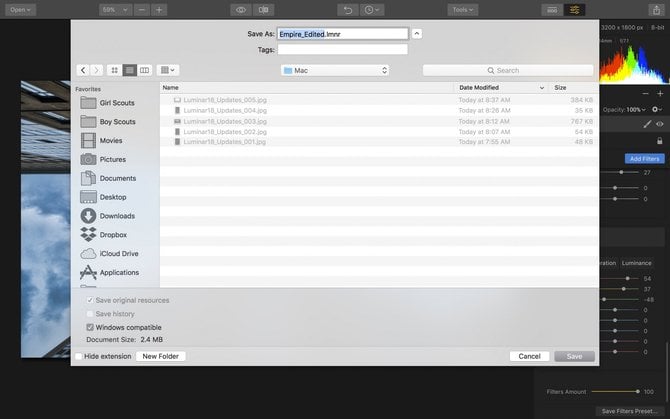Toggle Windows compatible checkbox
The width and height of the screenshot is (670, 419).
point(90,328)
